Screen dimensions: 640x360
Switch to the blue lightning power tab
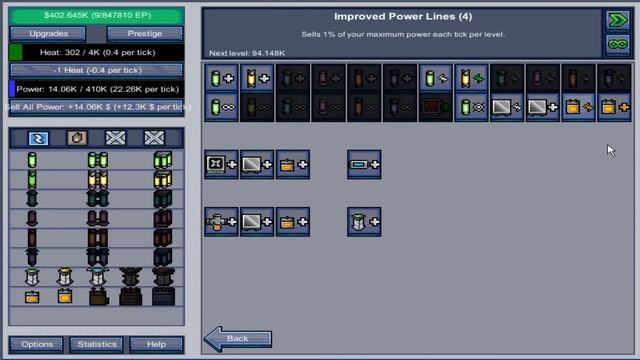click(38, 138)
